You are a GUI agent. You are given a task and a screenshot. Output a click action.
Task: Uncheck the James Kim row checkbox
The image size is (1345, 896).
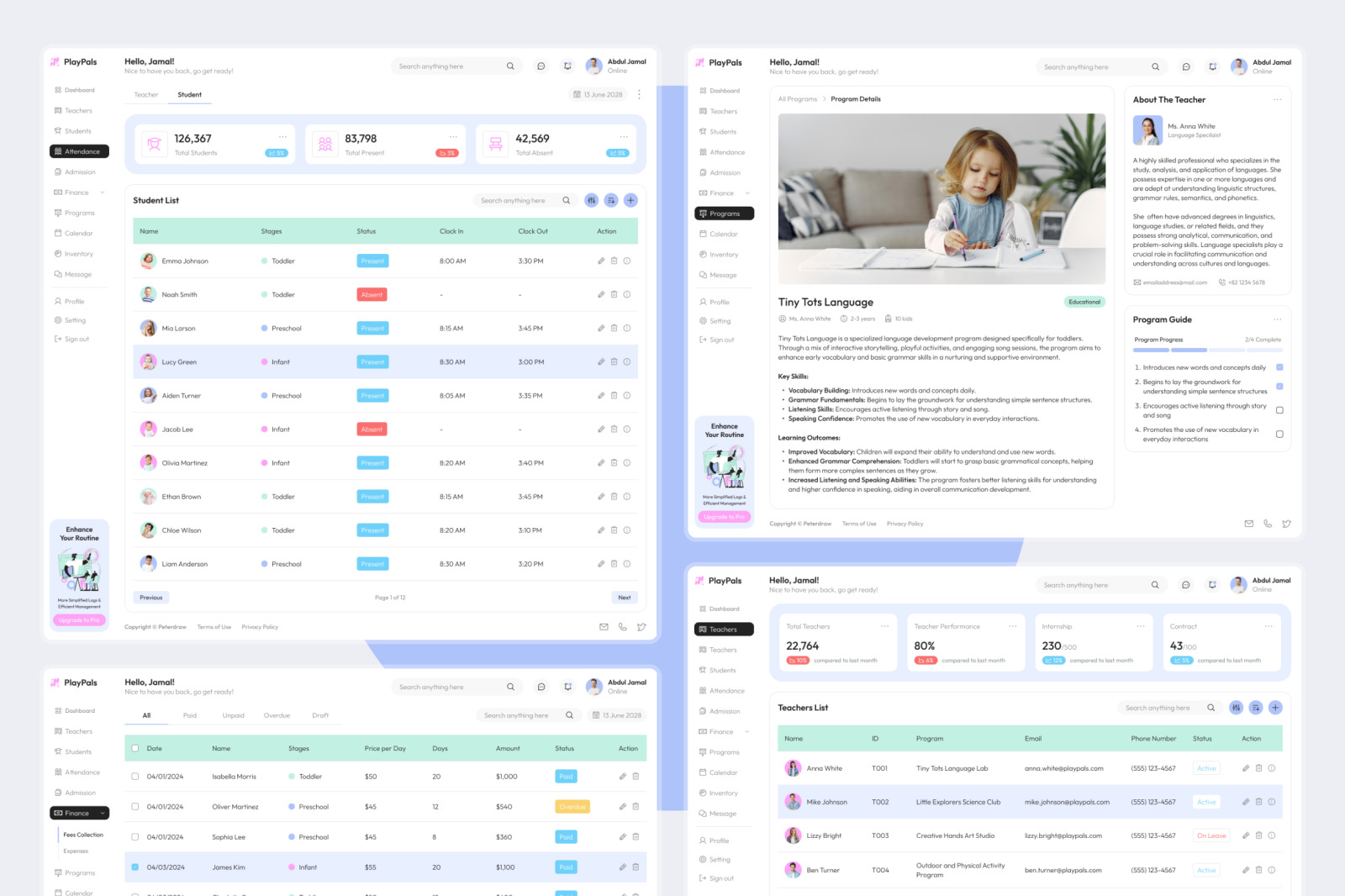click(134, 867)
